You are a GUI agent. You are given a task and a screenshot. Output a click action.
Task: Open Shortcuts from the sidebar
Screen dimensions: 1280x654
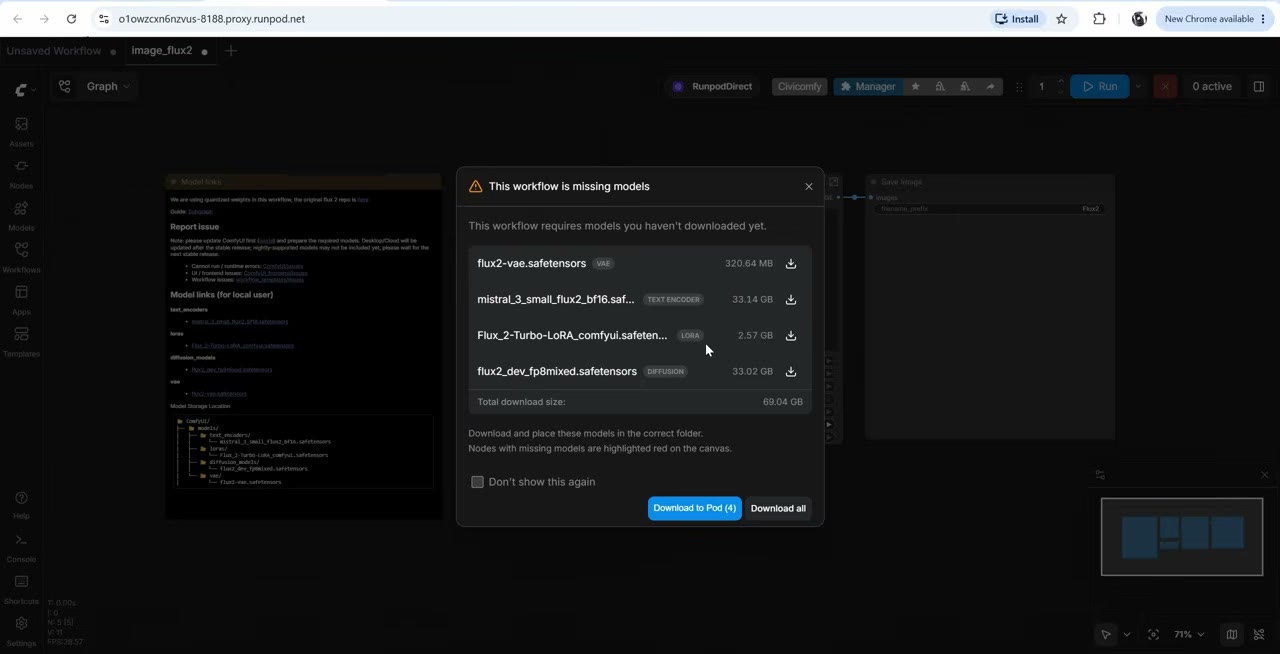pos(21,588)
